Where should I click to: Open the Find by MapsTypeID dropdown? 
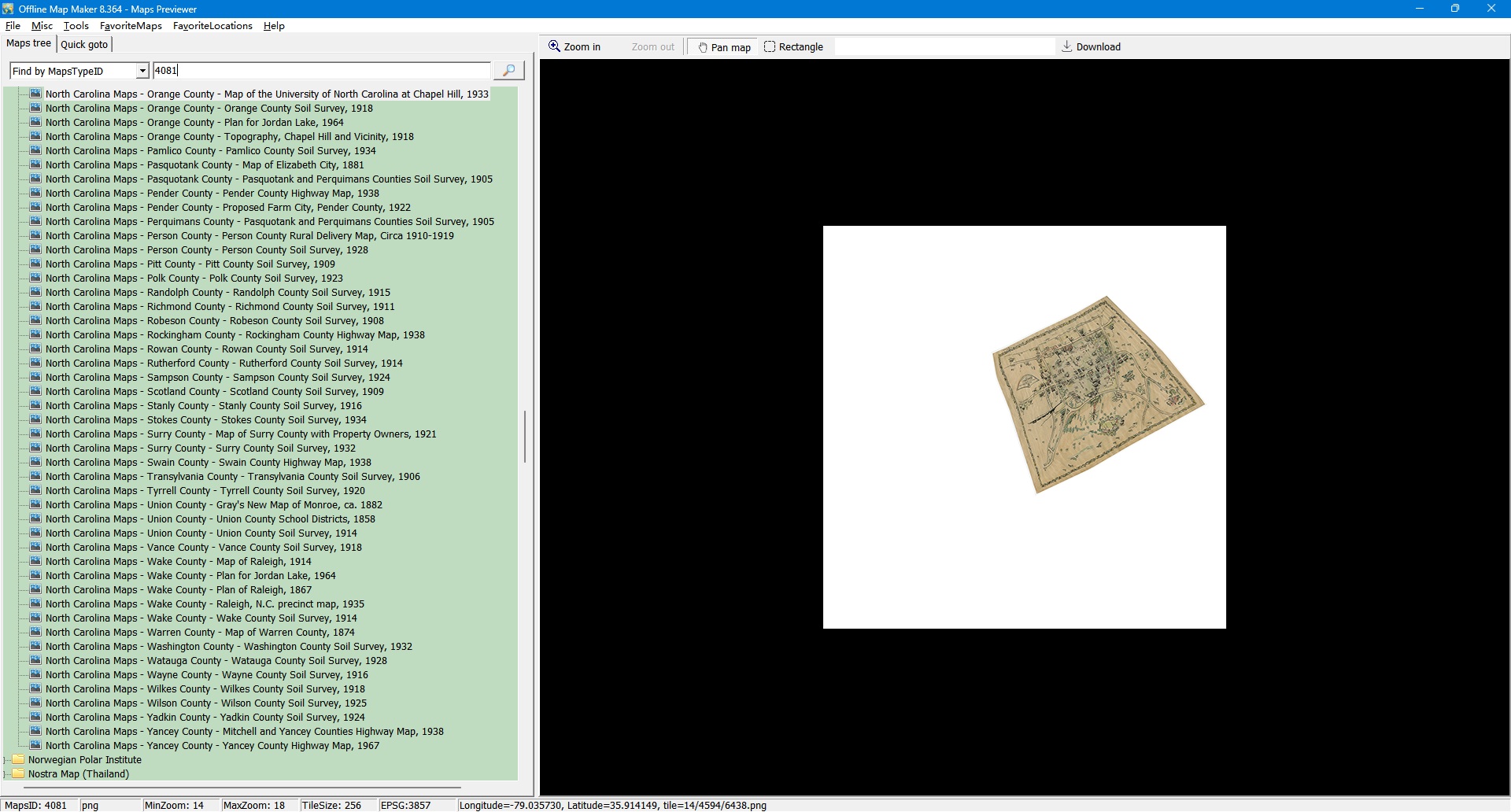142,71
